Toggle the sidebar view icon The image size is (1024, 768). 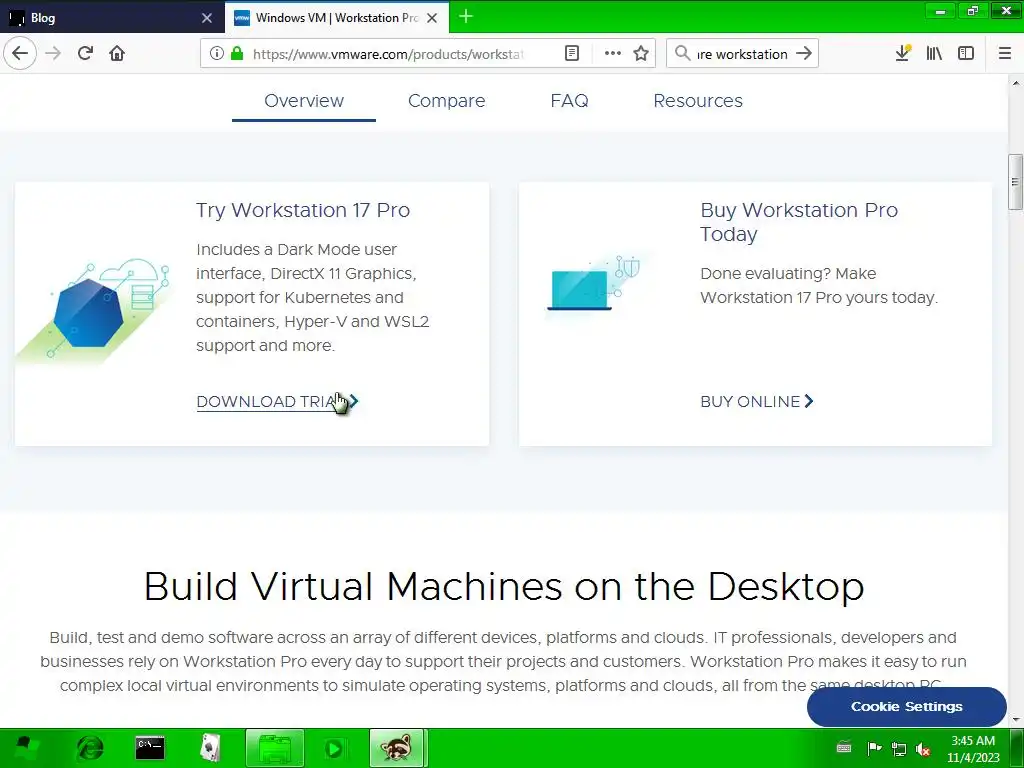[x=966, y=54]
